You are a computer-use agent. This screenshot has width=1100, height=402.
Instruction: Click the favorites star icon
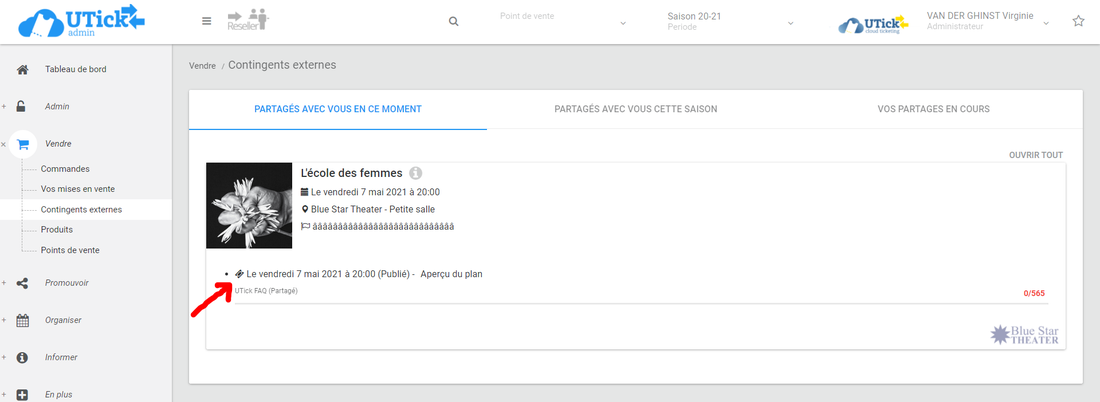(x=1078, y=21)
